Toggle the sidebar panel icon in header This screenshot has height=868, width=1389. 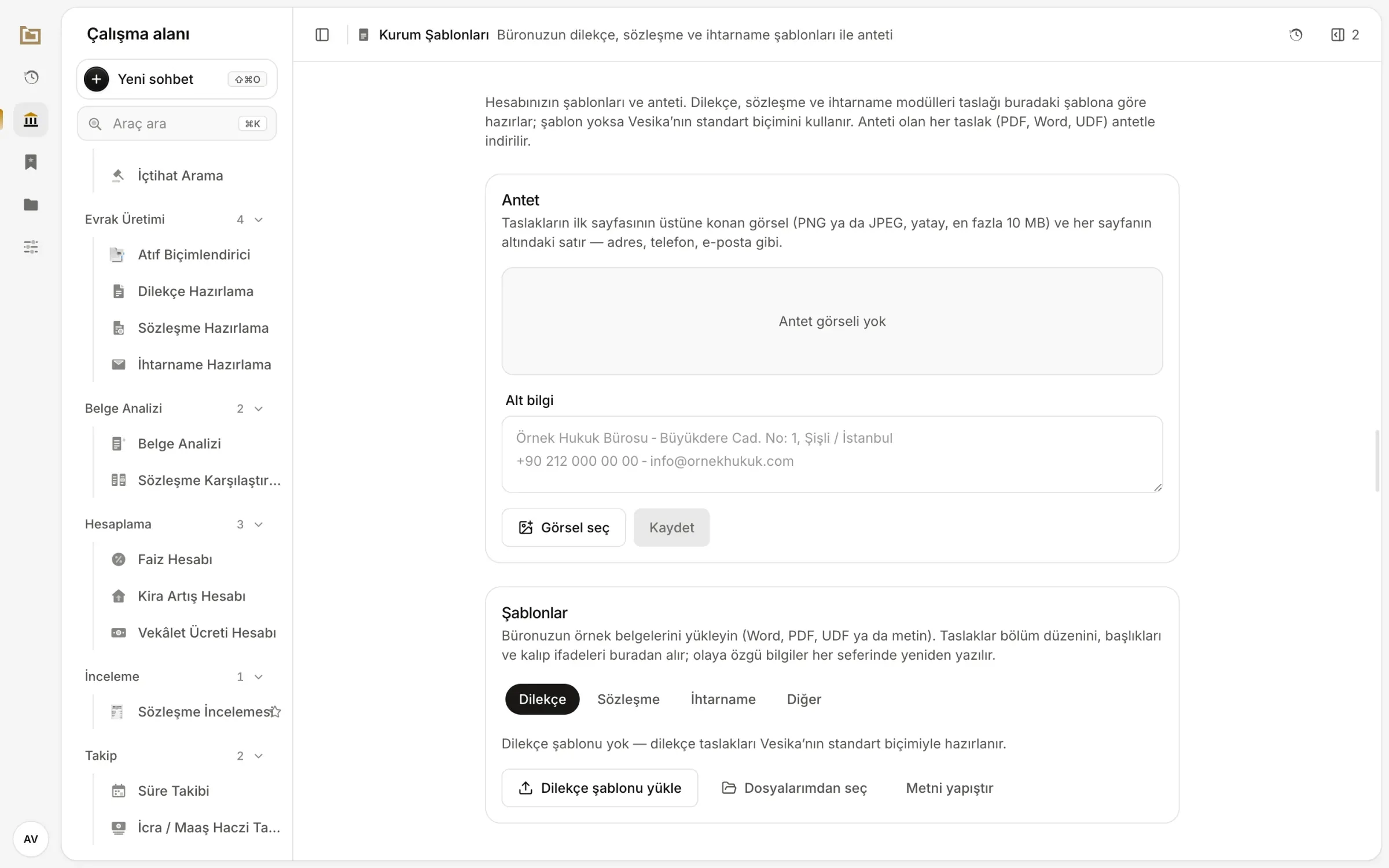322,35
